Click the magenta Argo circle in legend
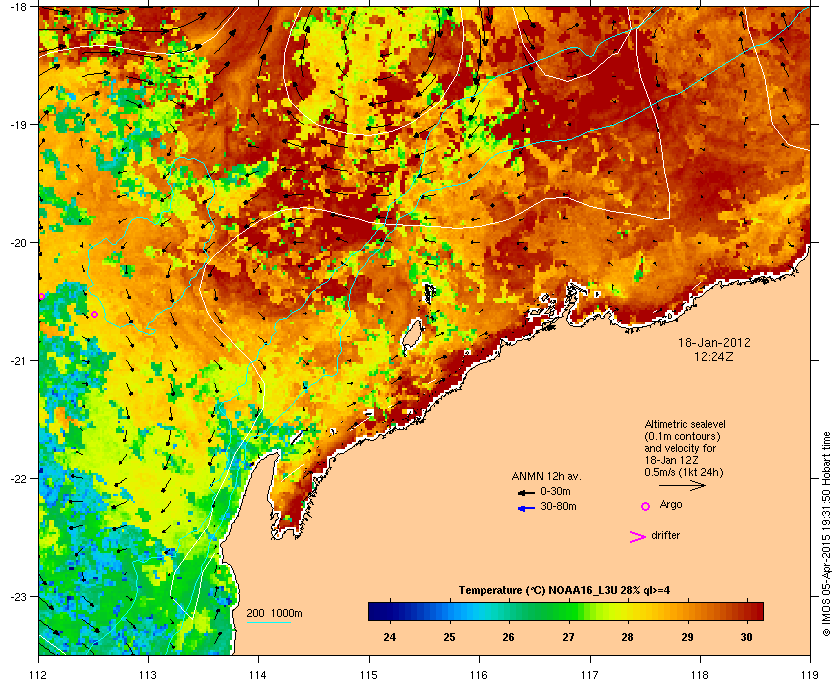Screen dimensions: 840x680 tap(646, 506)
